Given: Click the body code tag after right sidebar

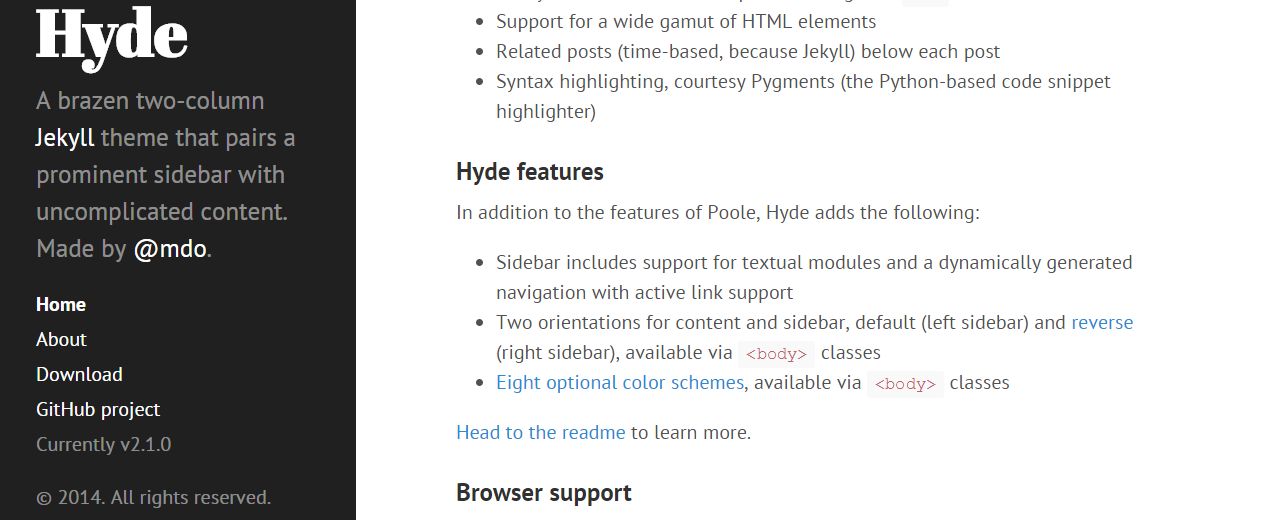Looking at the screenshot, I should click(x=777, y=353).
